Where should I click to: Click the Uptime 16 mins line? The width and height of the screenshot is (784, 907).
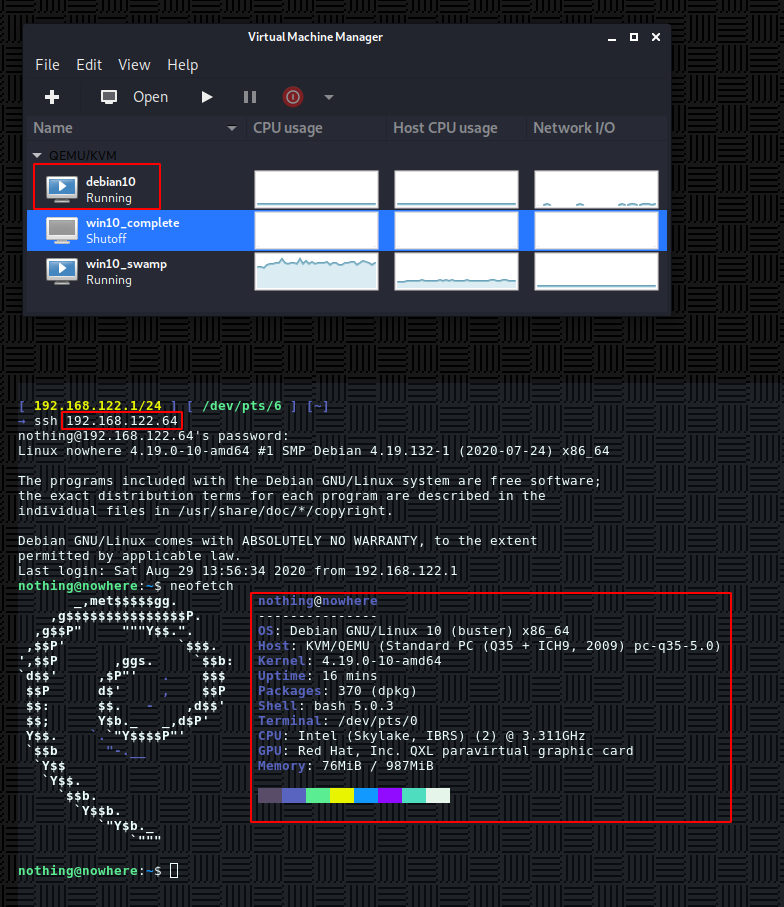318,676
